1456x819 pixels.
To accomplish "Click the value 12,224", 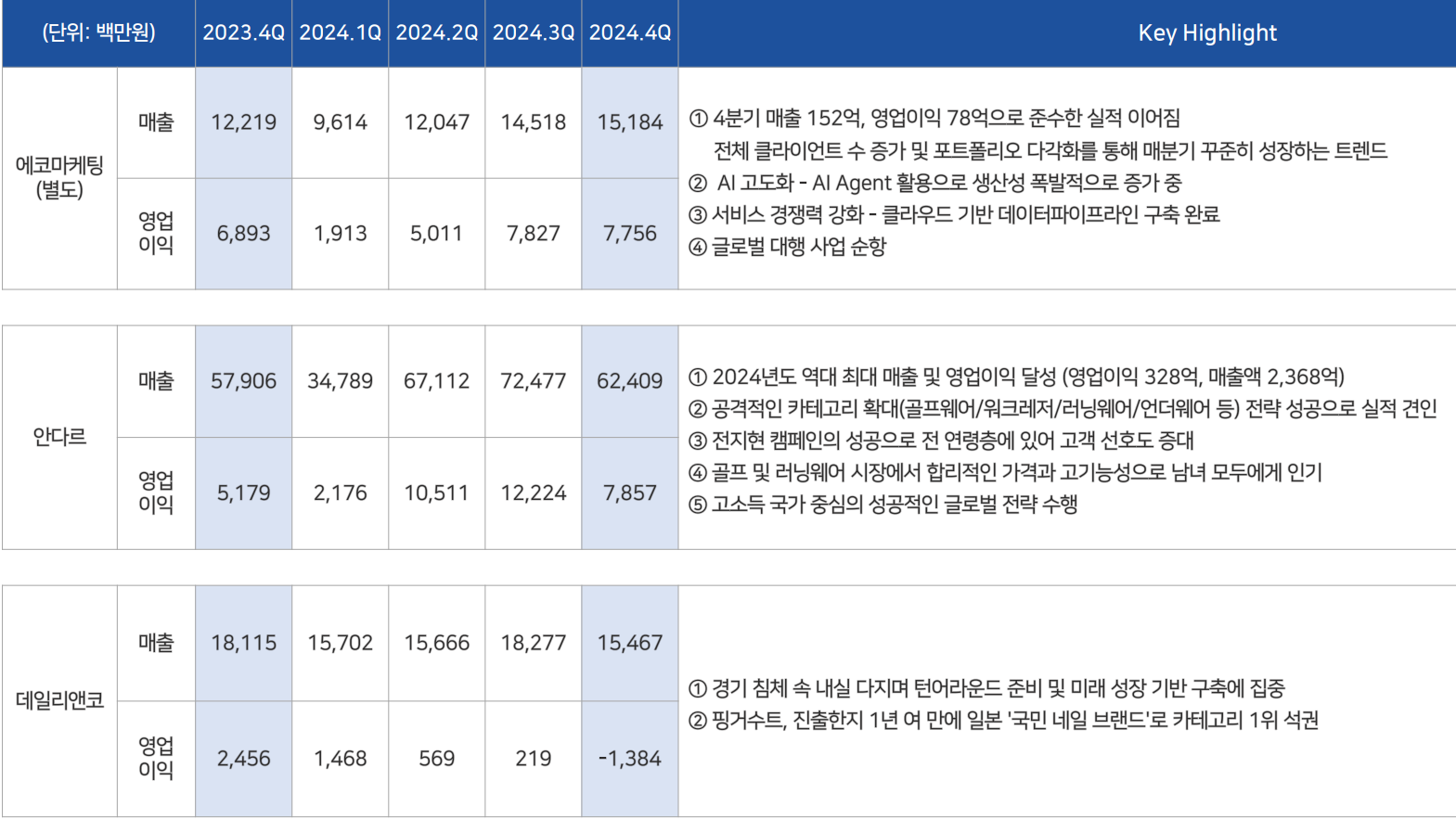I will tap(533, 493).
